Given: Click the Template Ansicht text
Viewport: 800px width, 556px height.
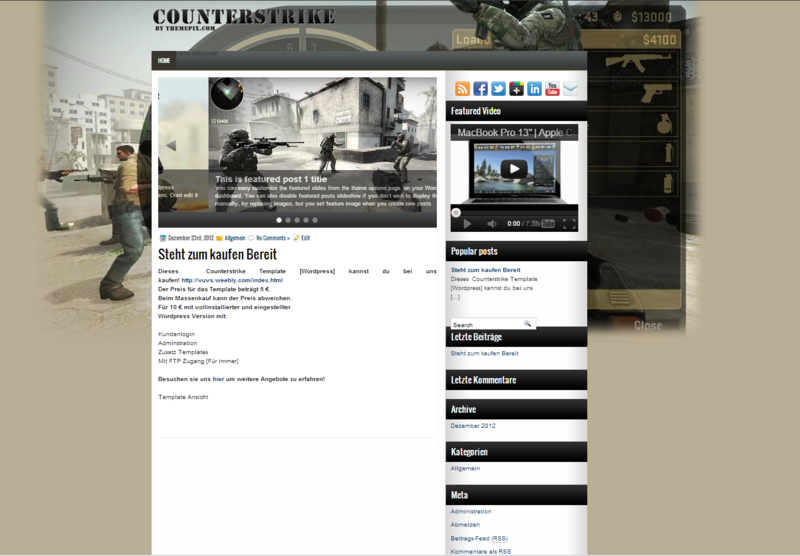Looking at the screenshot, I should [183, 397].
